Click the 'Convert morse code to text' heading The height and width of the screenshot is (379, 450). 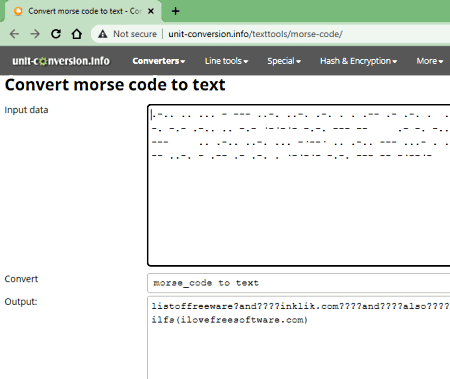115,85
